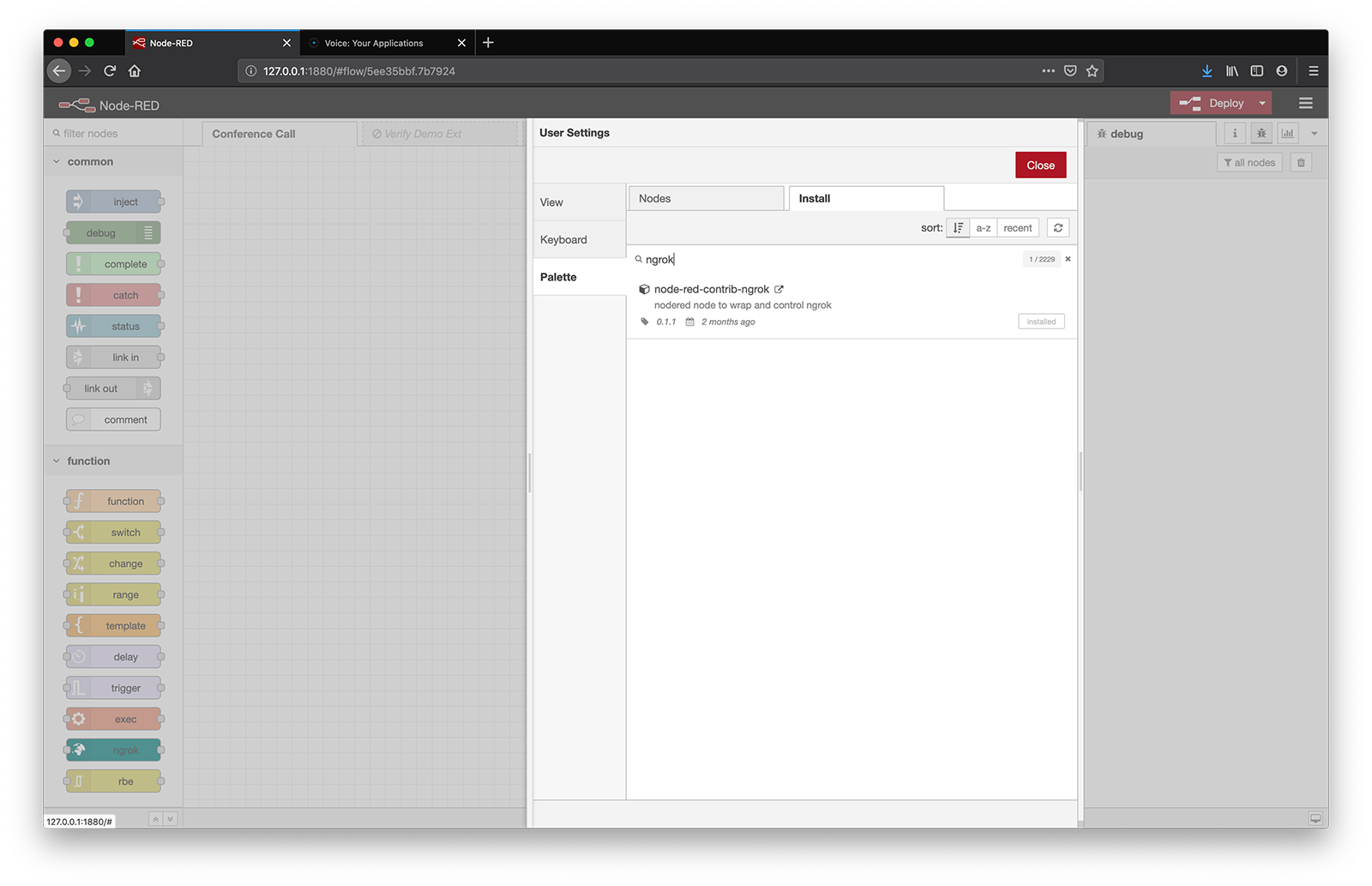Open the dashboard chart sidebar tab icon
1372x886 pixels.
(1288, 133)
